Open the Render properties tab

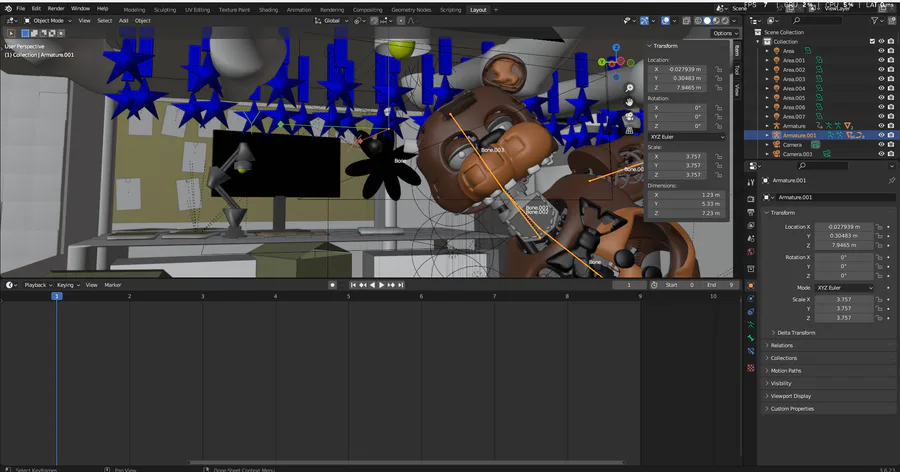751,199
